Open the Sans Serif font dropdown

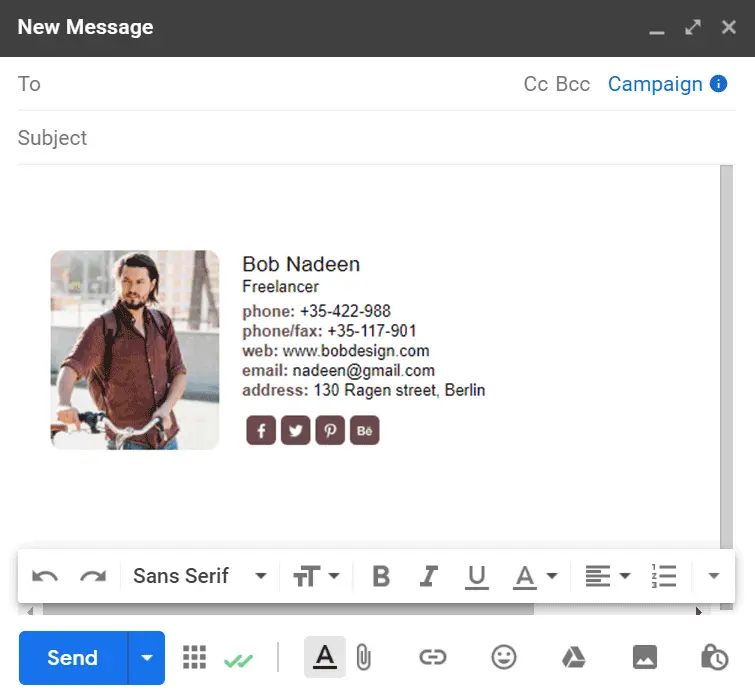(x=200, y=576)
